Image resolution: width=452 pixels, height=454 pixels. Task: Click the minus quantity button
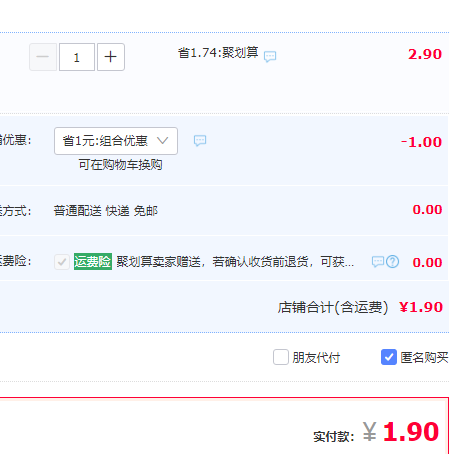(43, 57)
